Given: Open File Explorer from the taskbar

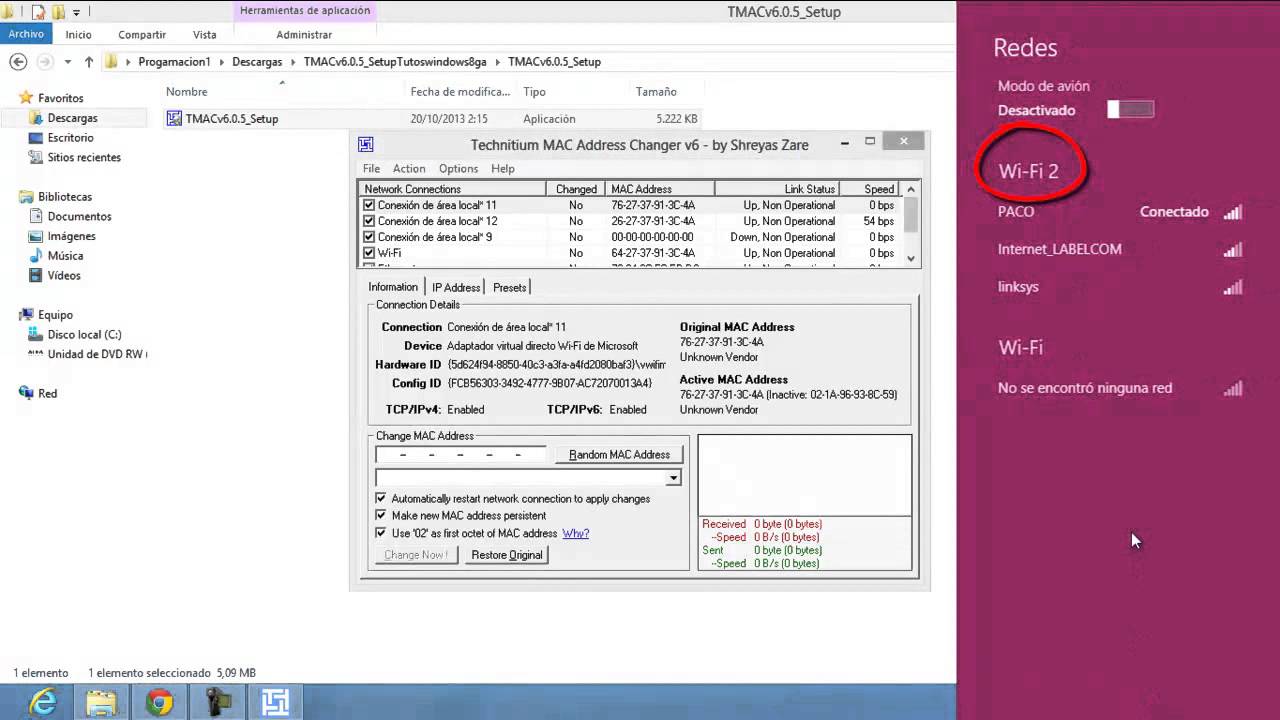Looking at the screenshot, I should 101,703.
